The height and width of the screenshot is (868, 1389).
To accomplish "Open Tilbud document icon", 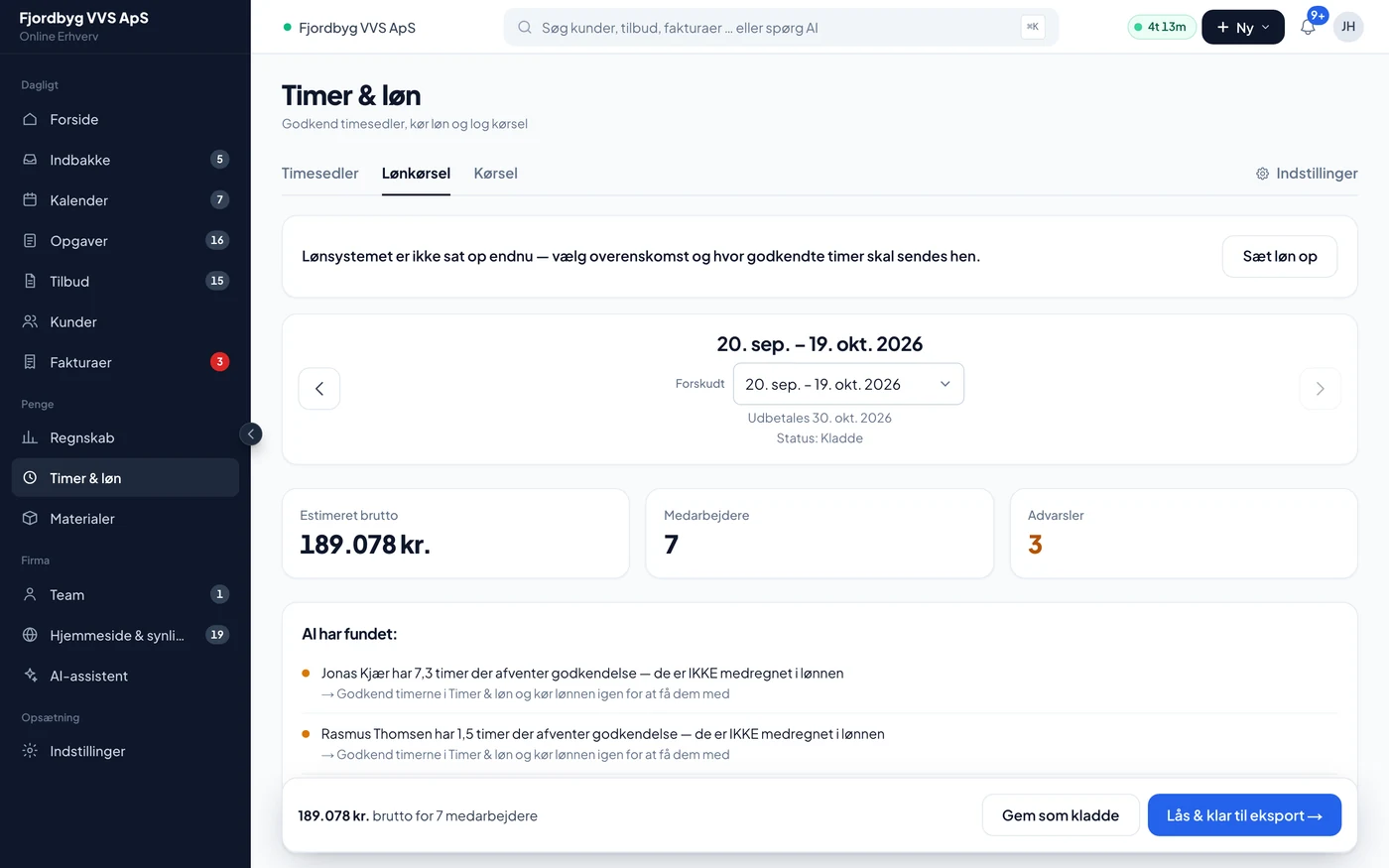I will click(30, 281).
